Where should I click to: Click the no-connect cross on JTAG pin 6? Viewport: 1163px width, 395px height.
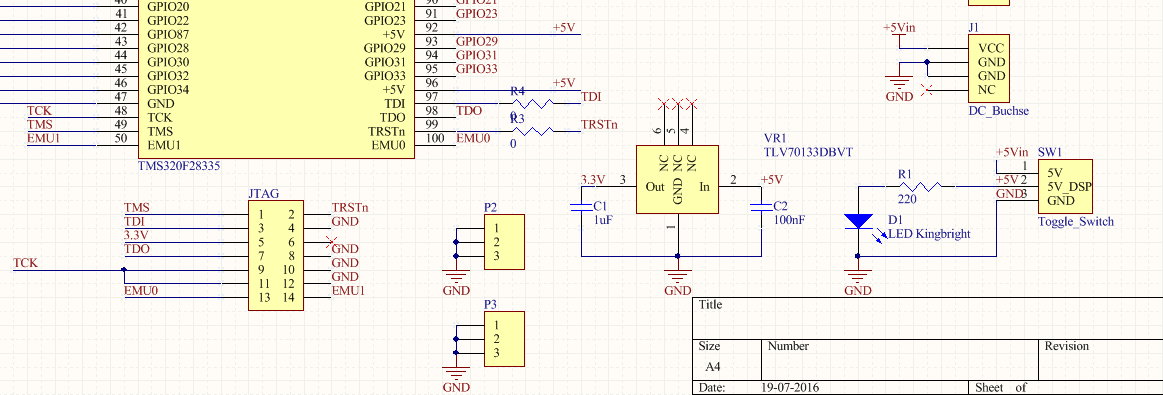332,242
